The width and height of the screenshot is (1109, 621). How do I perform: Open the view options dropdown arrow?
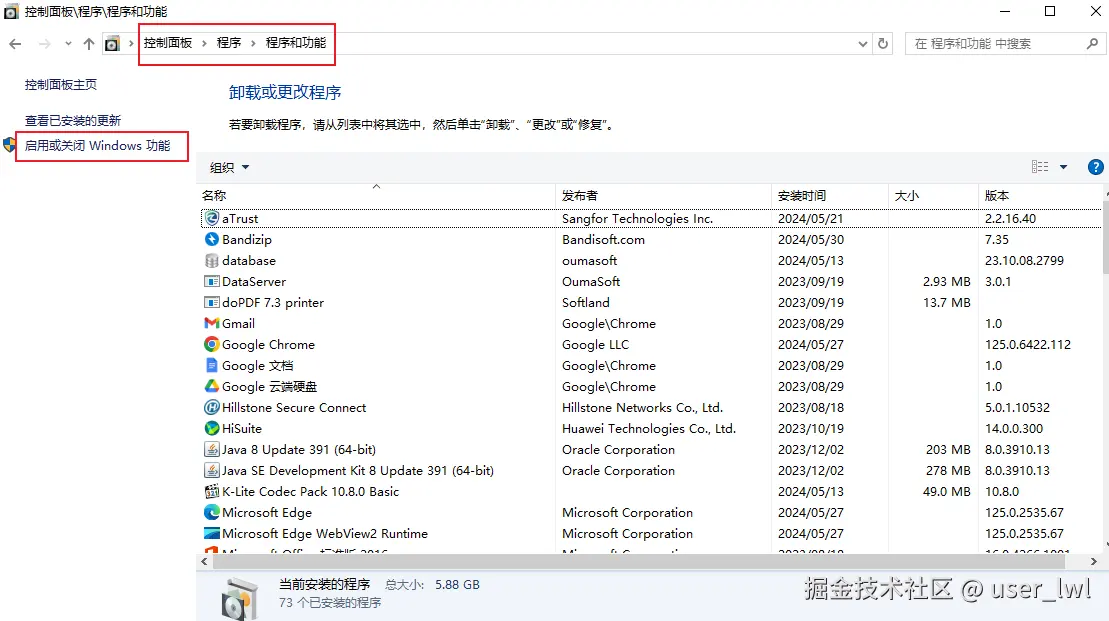click(1063, 168)
